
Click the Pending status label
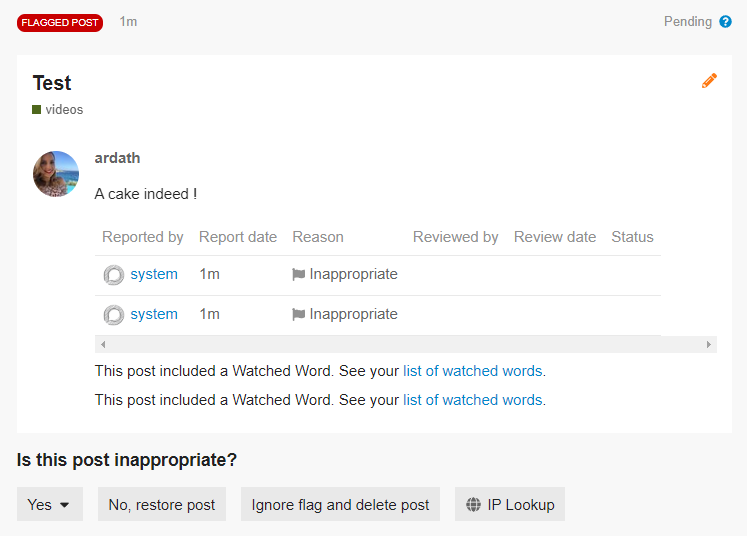click(687, 21)
